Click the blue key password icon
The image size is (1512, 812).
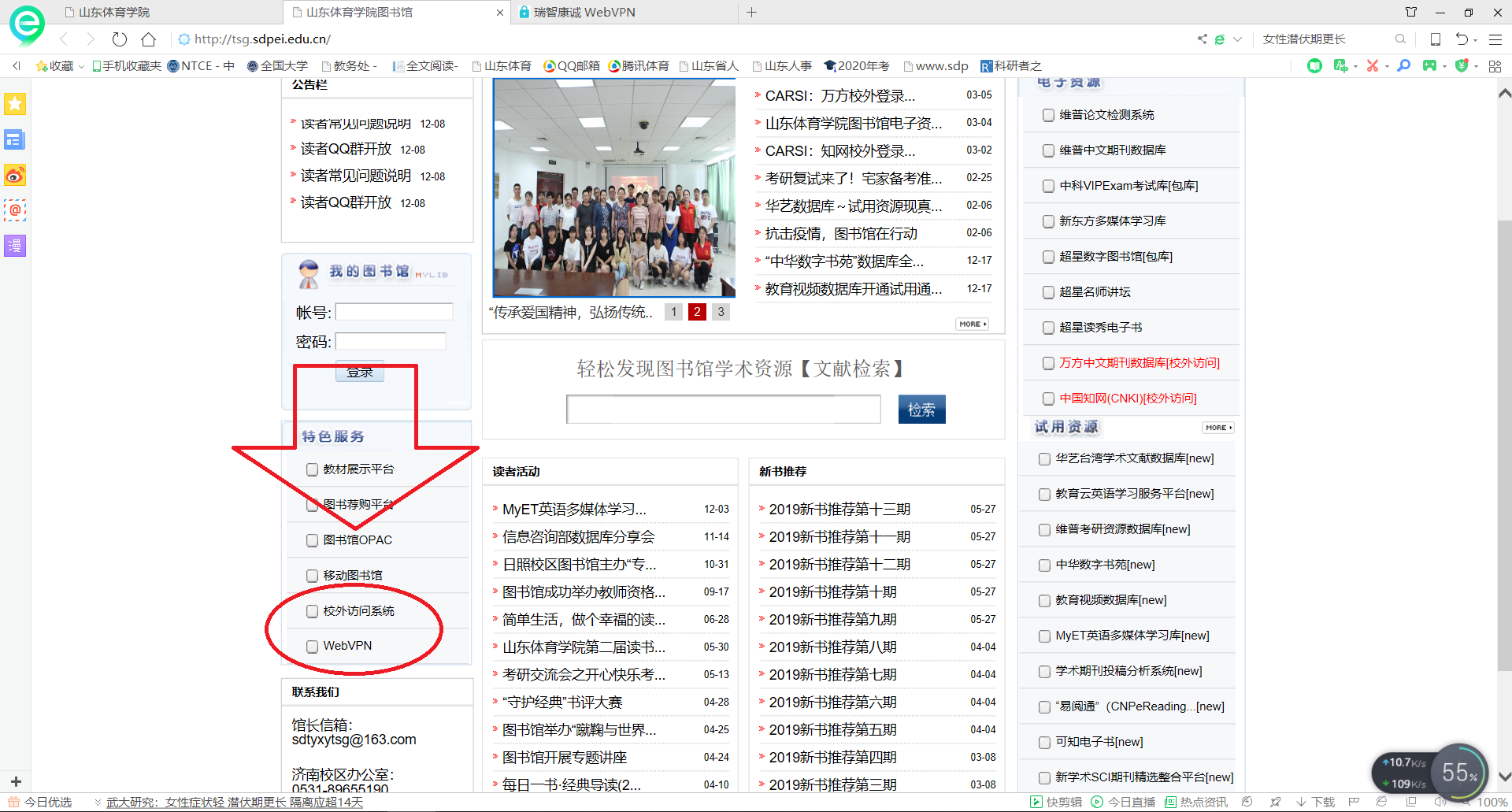(1403, 66)
